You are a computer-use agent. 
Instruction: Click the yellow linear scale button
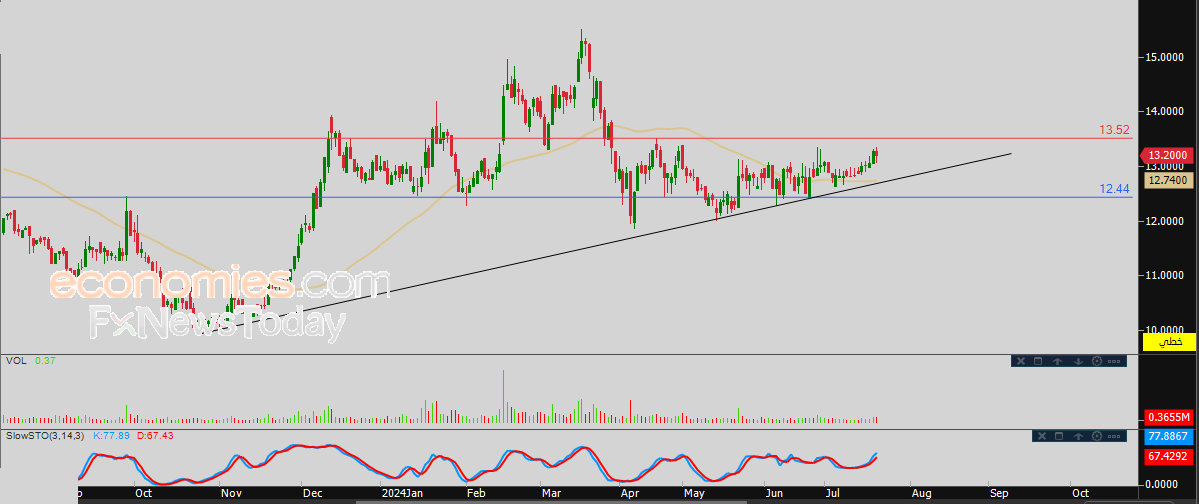pos(1168,342)
